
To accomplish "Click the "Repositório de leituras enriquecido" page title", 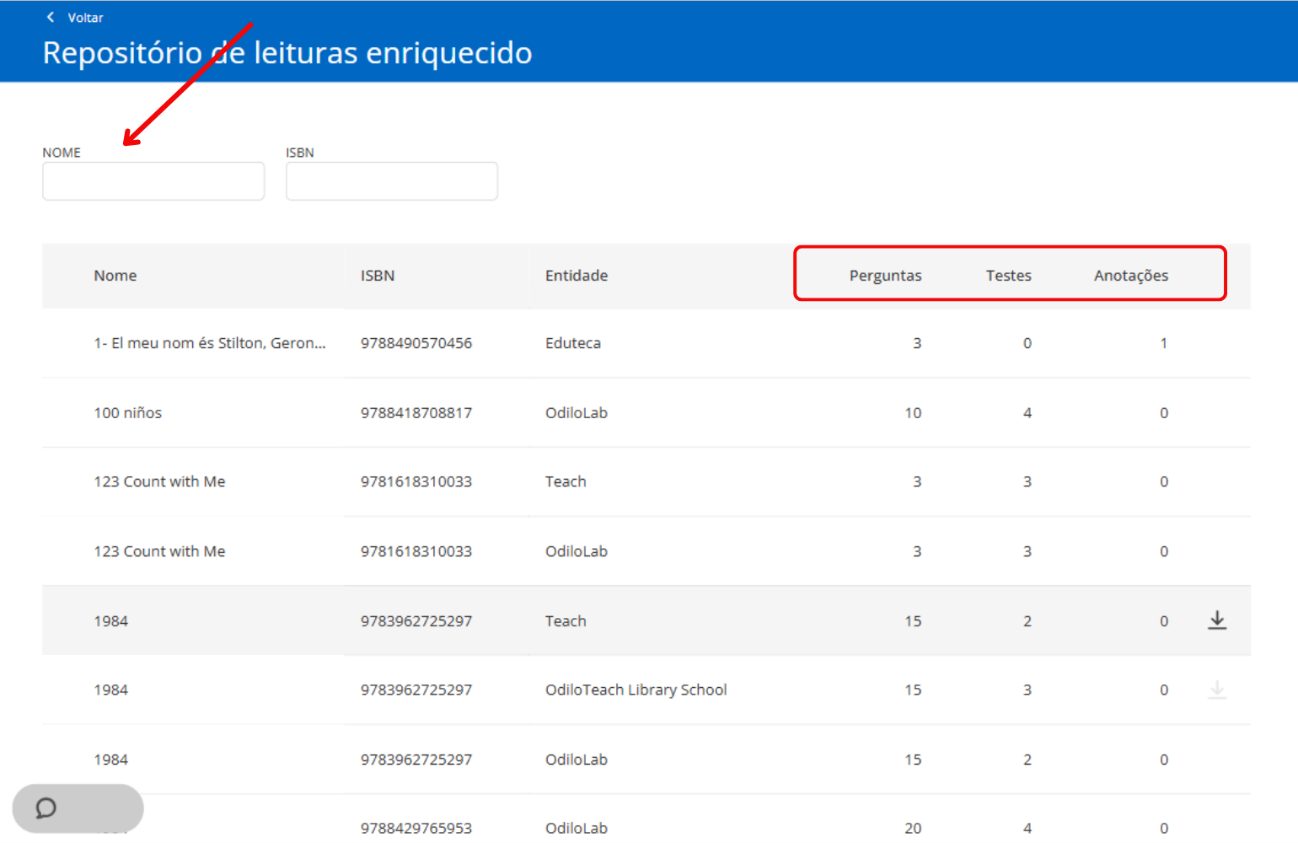I will (x=287, y=53).
